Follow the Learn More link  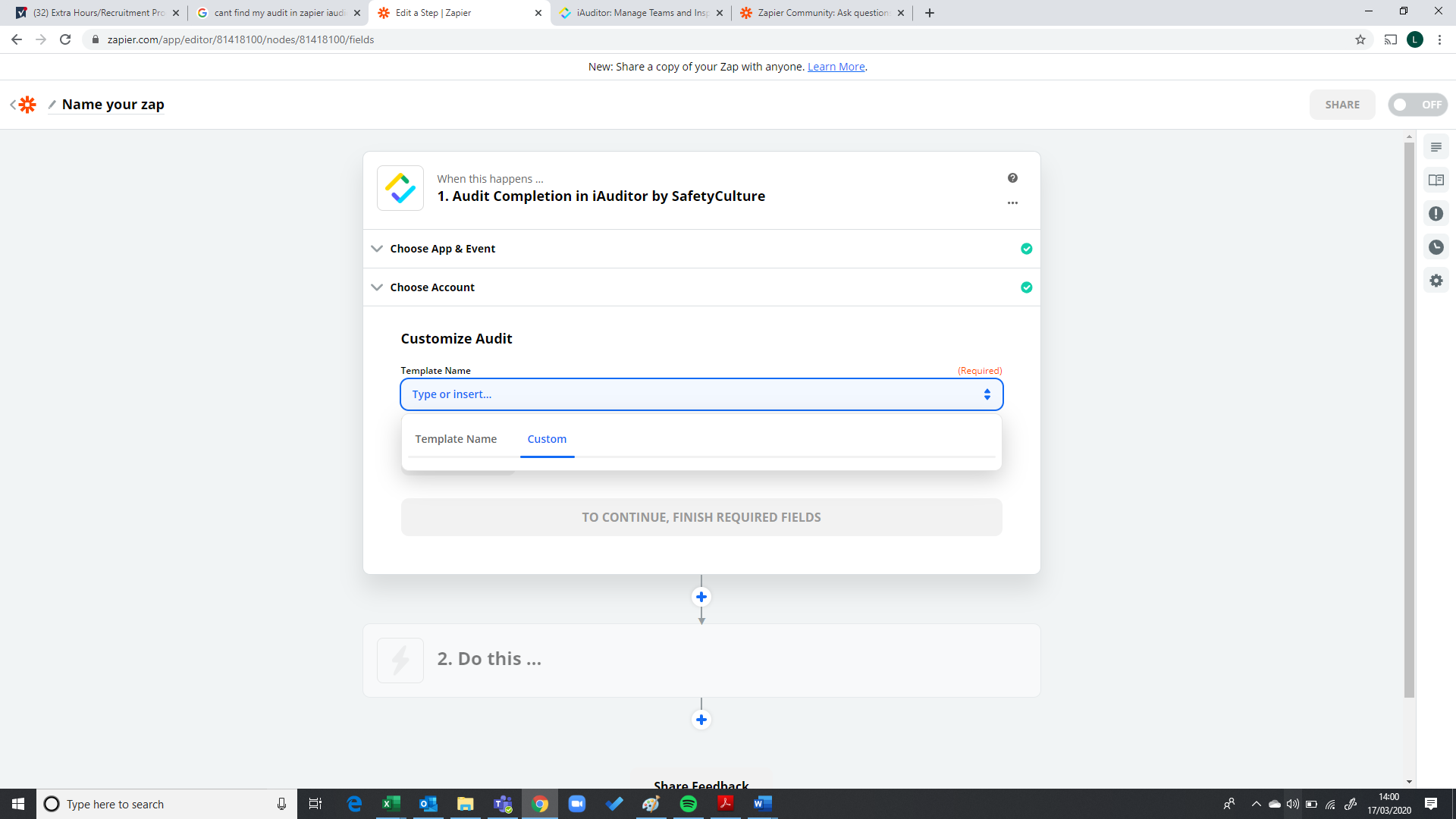836,67
